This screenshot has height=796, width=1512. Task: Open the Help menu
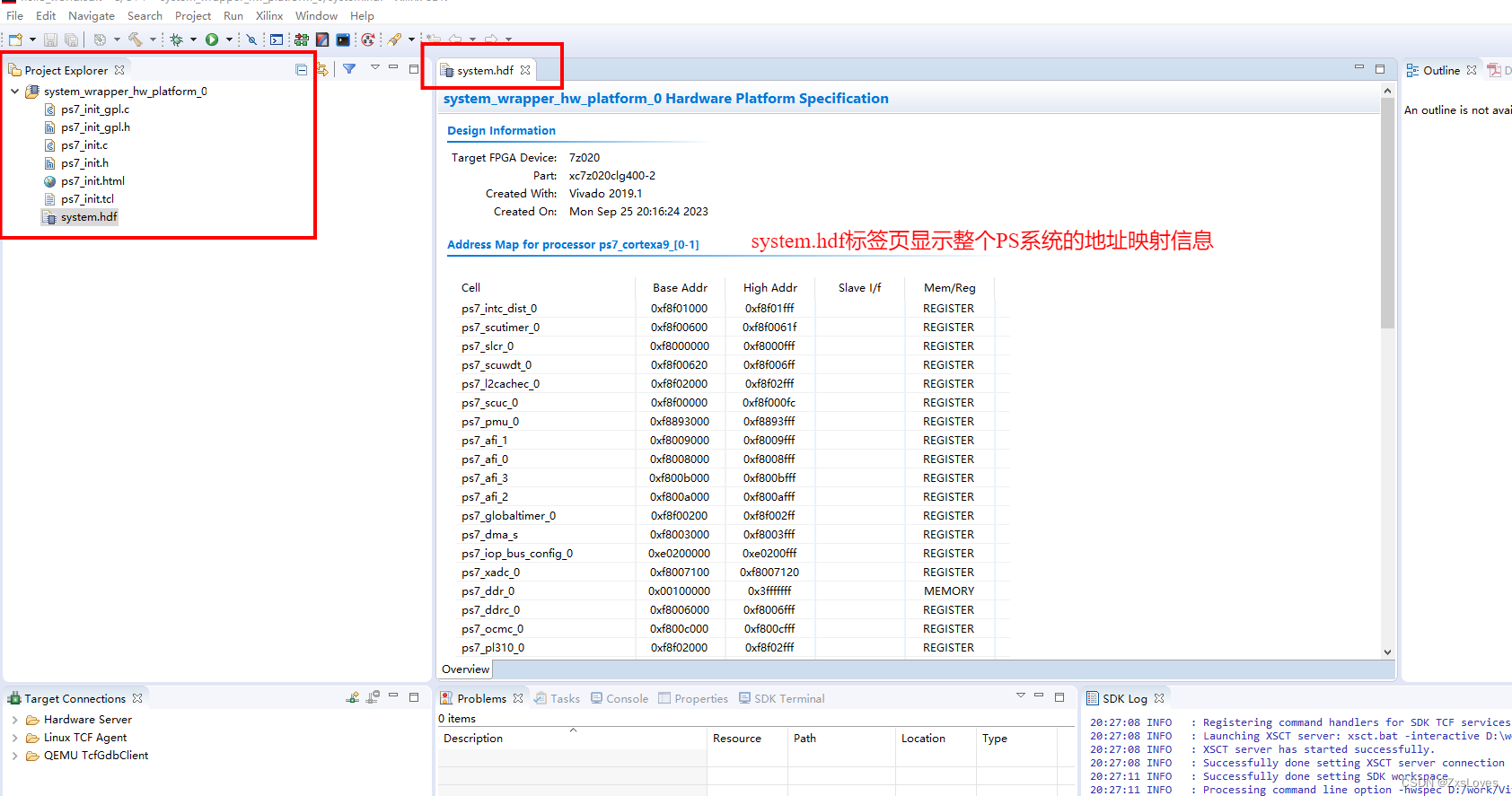coord(362,16)
